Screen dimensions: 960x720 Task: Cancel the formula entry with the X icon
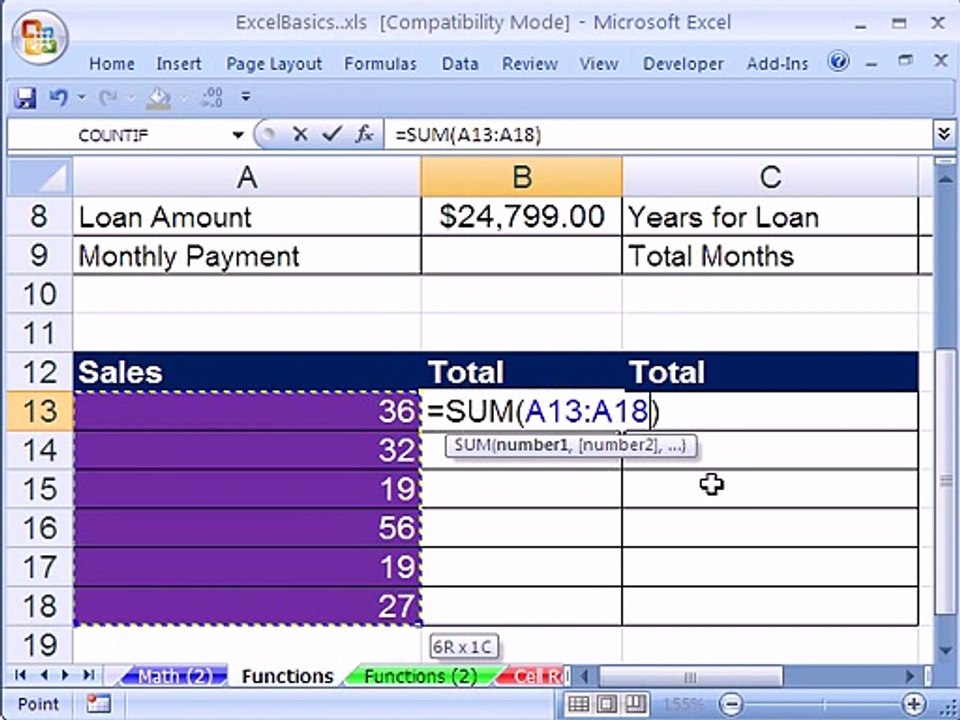click(300, 134)
